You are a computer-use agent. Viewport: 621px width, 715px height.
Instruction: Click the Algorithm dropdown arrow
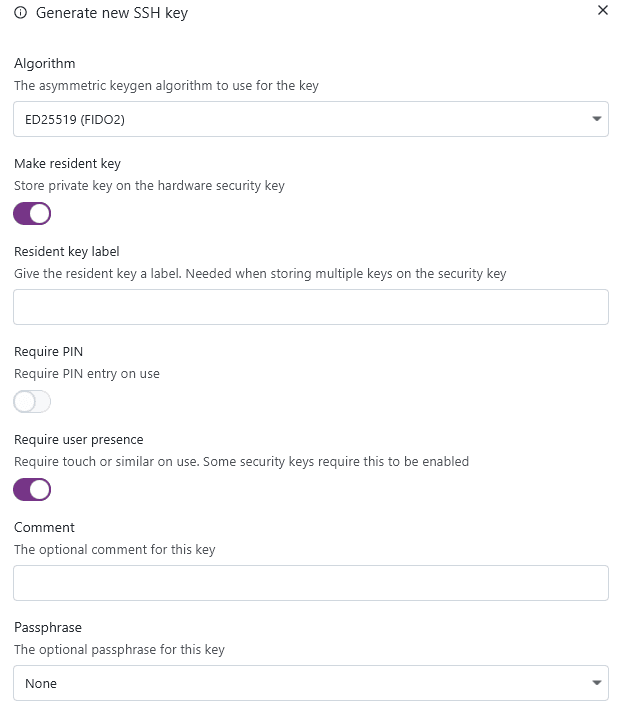click(596, 120)
